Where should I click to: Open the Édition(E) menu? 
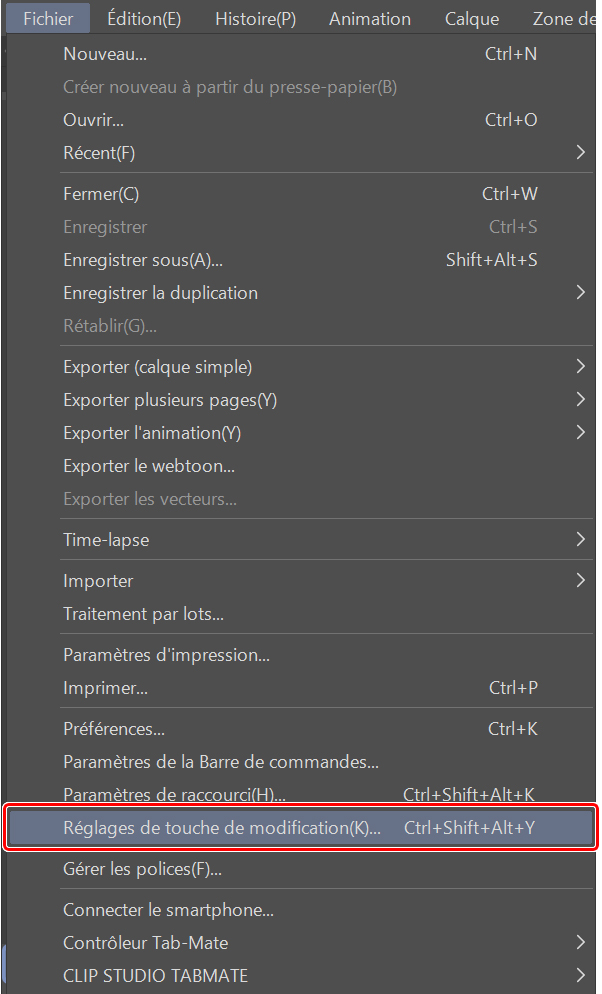[144, 19]
